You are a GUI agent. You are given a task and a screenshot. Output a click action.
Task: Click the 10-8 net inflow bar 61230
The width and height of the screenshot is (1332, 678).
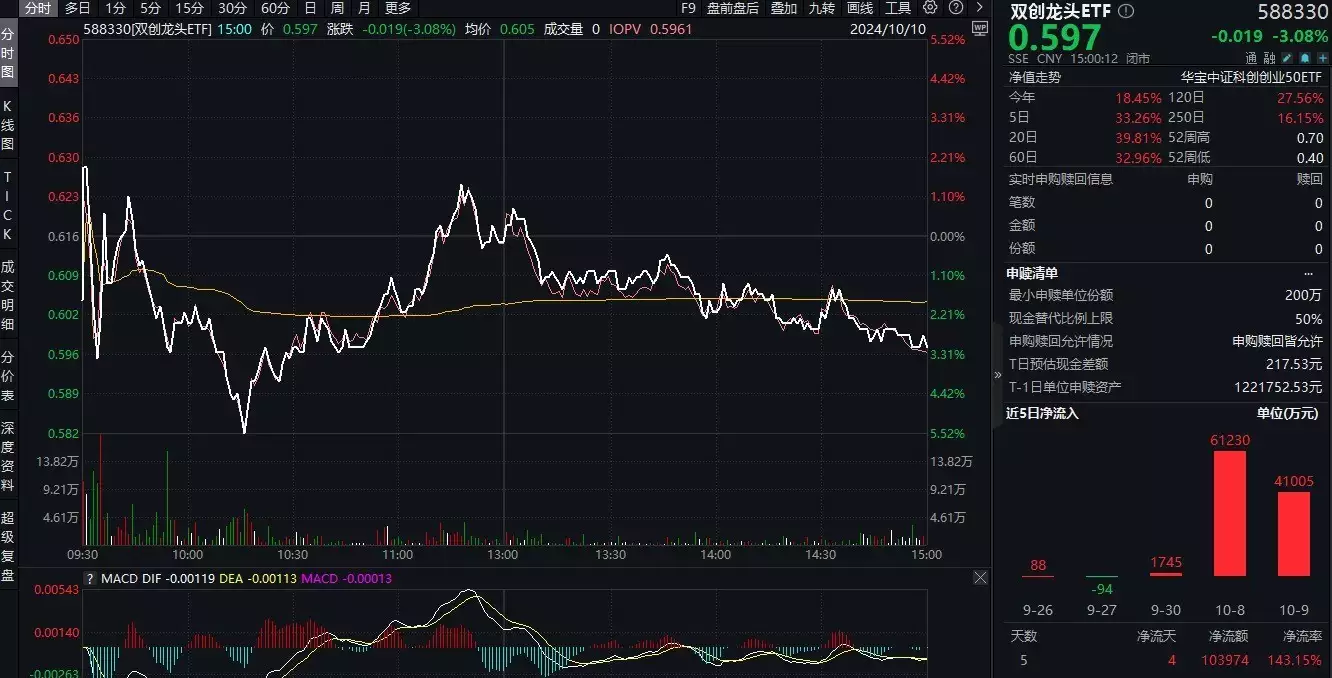click(x=1229, y=513)
